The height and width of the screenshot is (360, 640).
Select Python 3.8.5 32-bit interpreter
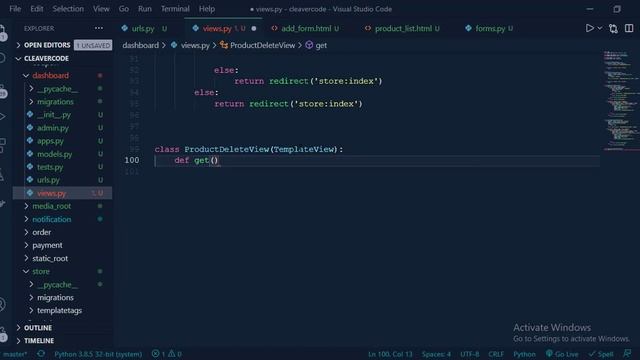(98, 354)
